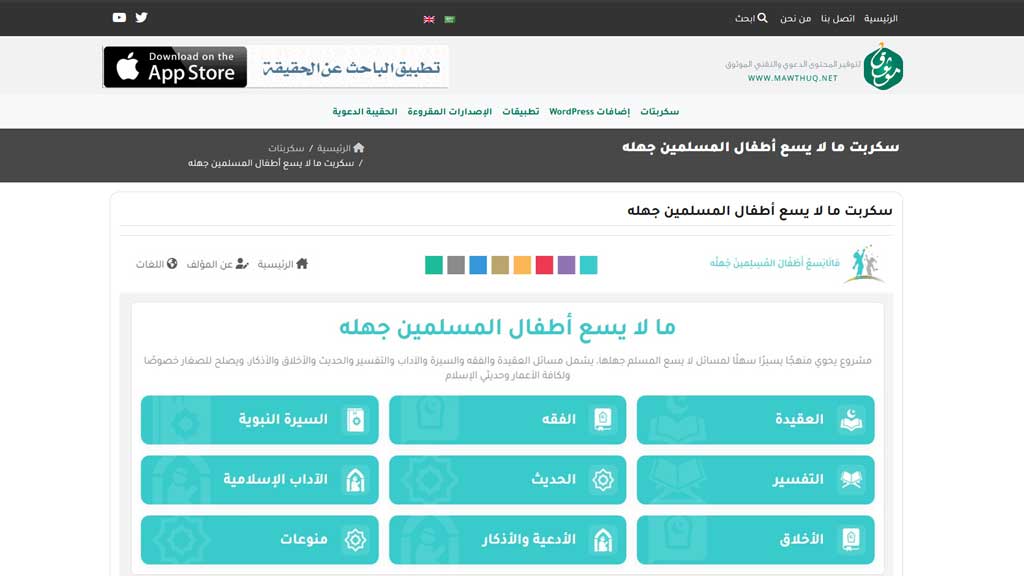Open the Twitter icon in the top bar
This screenshot has height=576, width=1024.
point(140,17)
